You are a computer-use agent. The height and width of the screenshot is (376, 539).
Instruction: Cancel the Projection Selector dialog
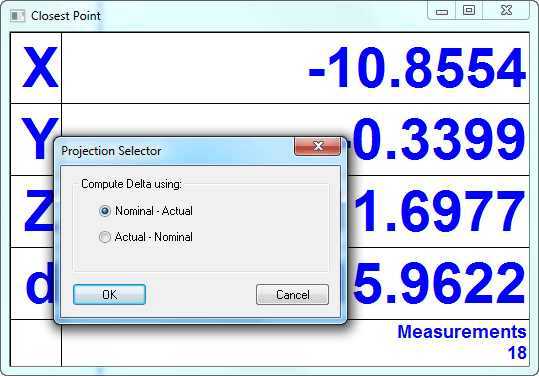pyautogui.click(x=292, y=295)
